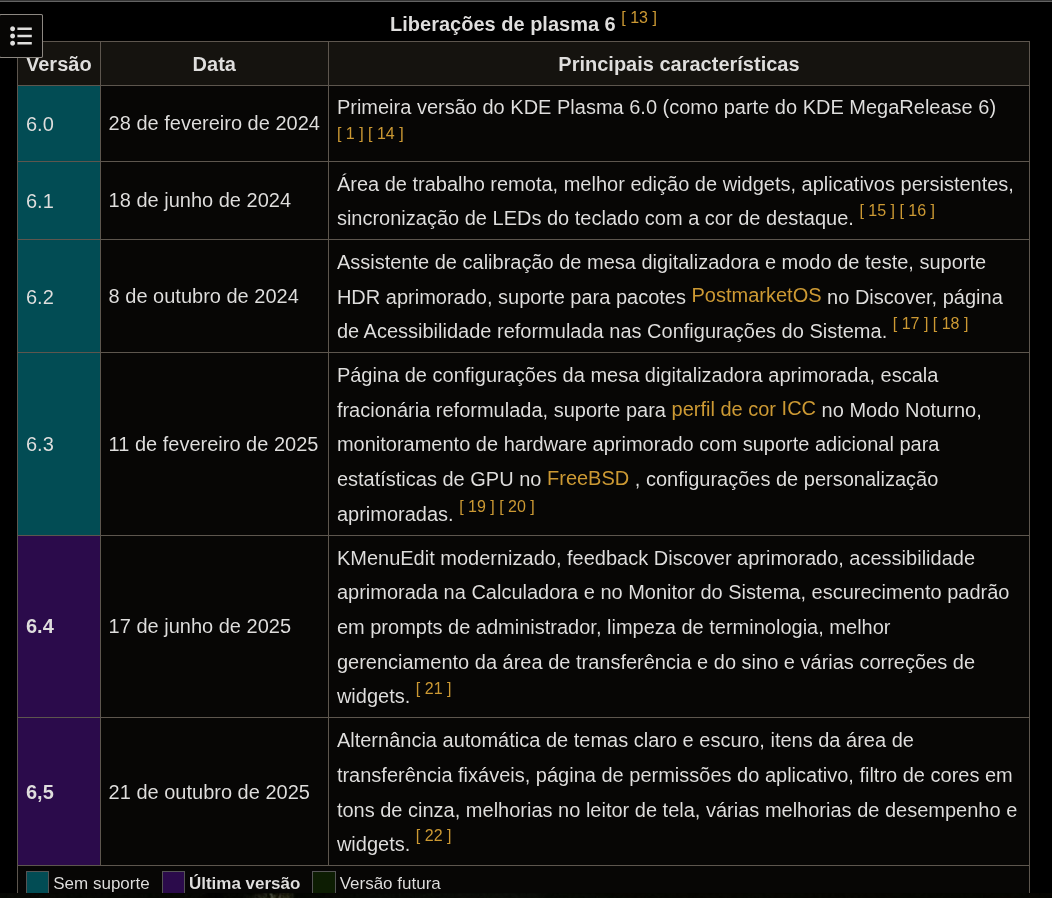Click the Sem suporte teal legend swatch
This screenshot has height=898, width=1052.
38,883
